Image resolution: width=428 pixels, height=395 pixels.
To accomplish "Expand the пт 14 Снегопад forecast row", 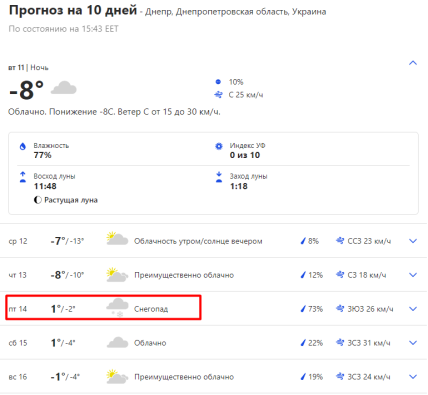I will 413,309.
